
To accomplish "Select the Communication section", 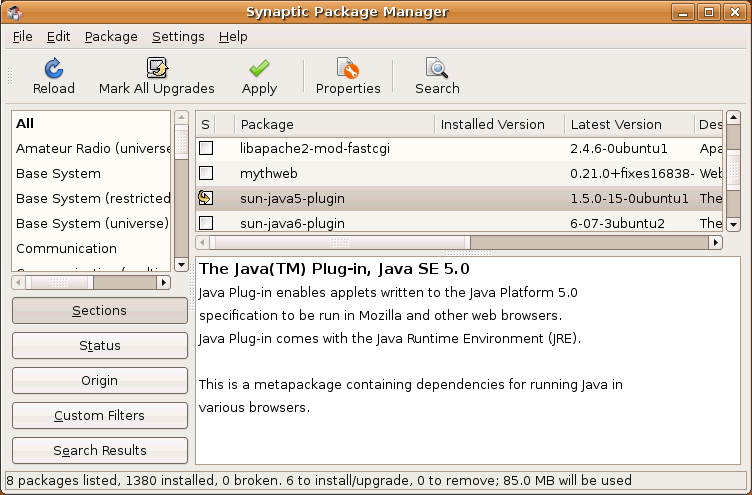I will (91, 248).
